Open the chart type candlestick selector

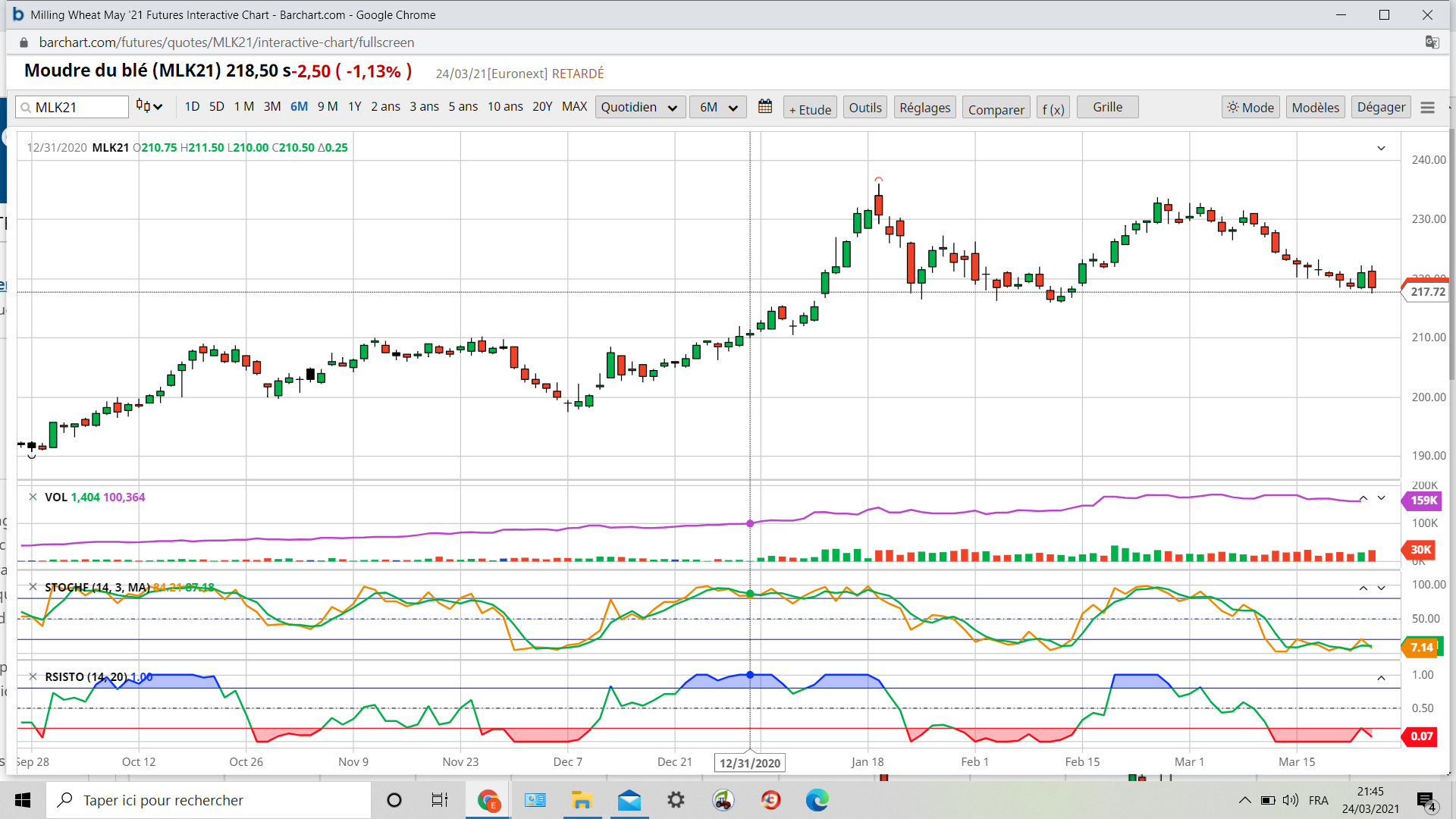pyautogui.click(x=149, y=107)
